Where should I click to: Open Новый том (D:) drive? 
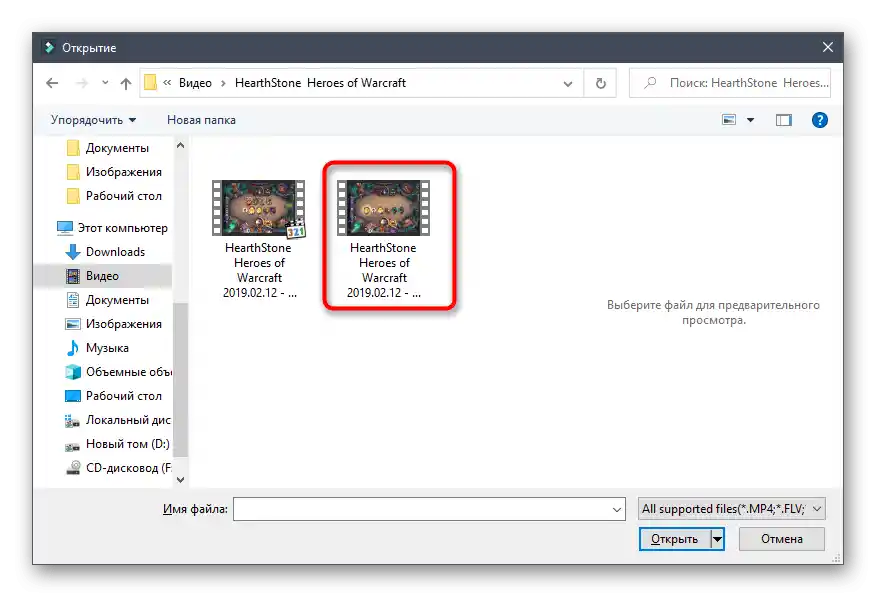click(117, 444)
